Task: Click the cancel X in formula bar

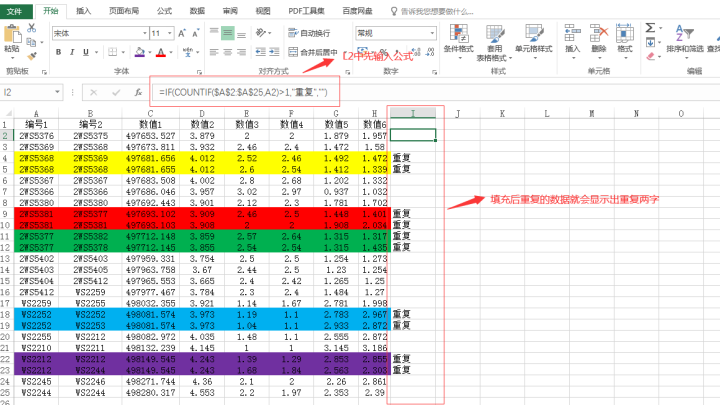Action: click(94, 92)
